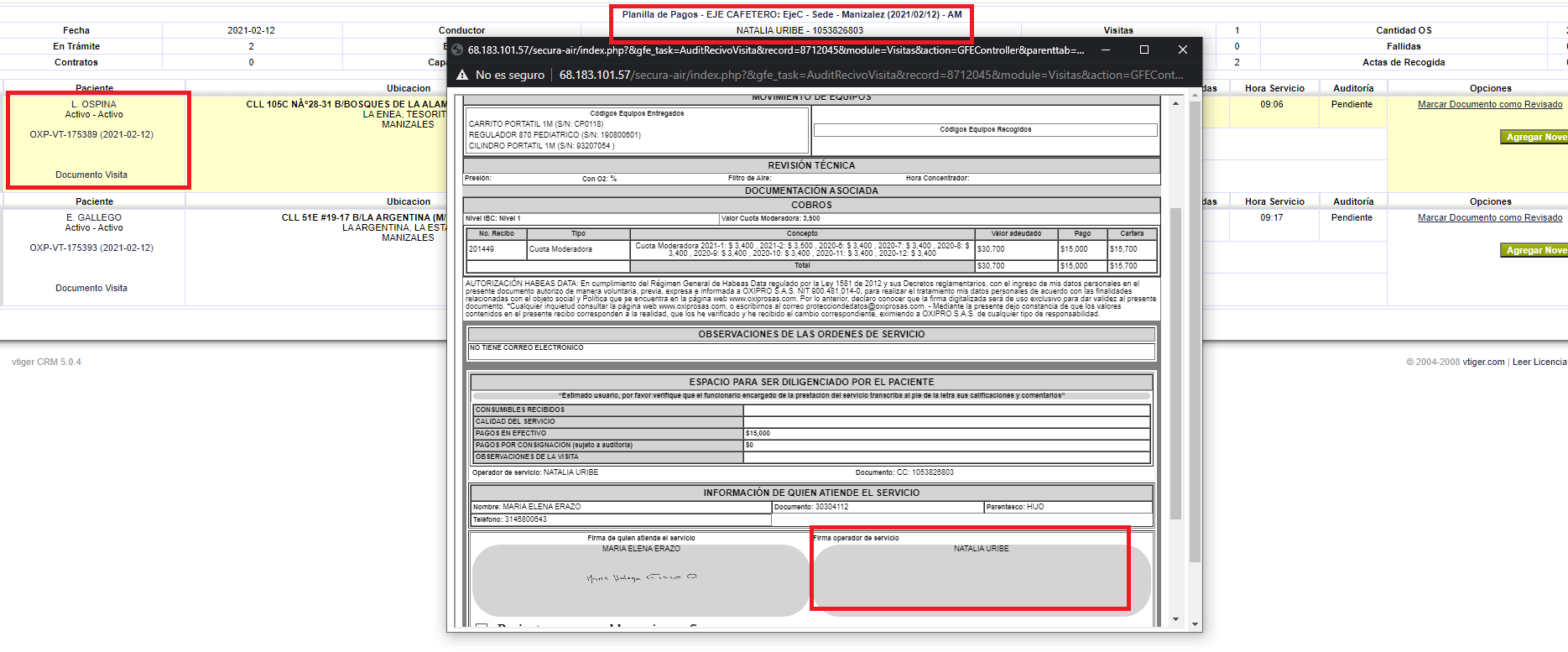Click the 'Actas de Recogida' label cell

pyautogui.click(x=1404, y=62)
